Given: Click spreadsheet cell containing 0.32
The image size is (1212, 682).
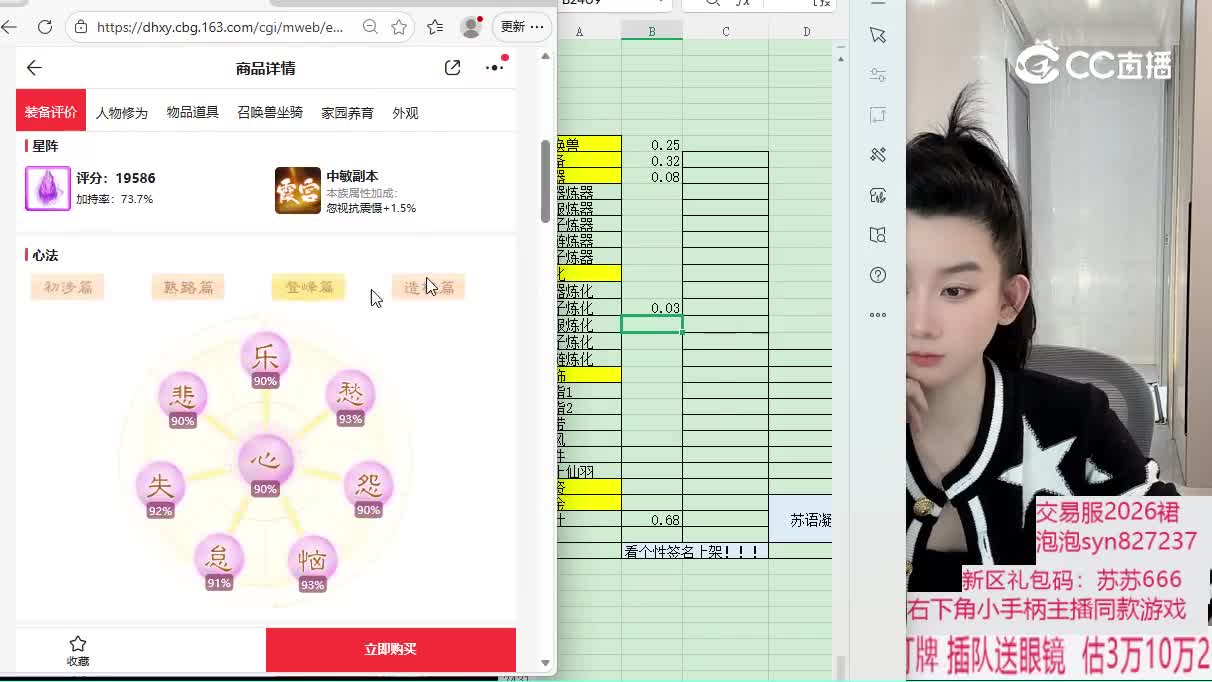Looking at the screenshot, I should 652,161.
